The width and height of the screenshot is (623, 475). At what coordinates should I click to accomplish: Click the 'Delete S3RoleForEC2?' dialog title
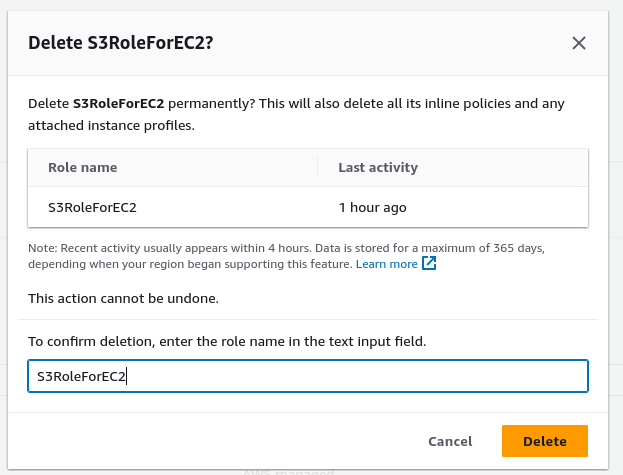click(121, 43)
